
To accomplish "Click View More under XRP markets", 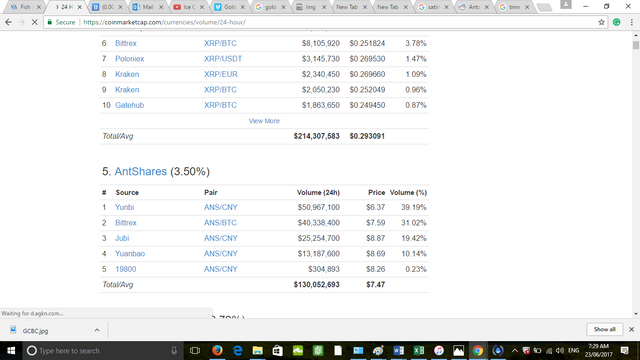I will 264,121.
